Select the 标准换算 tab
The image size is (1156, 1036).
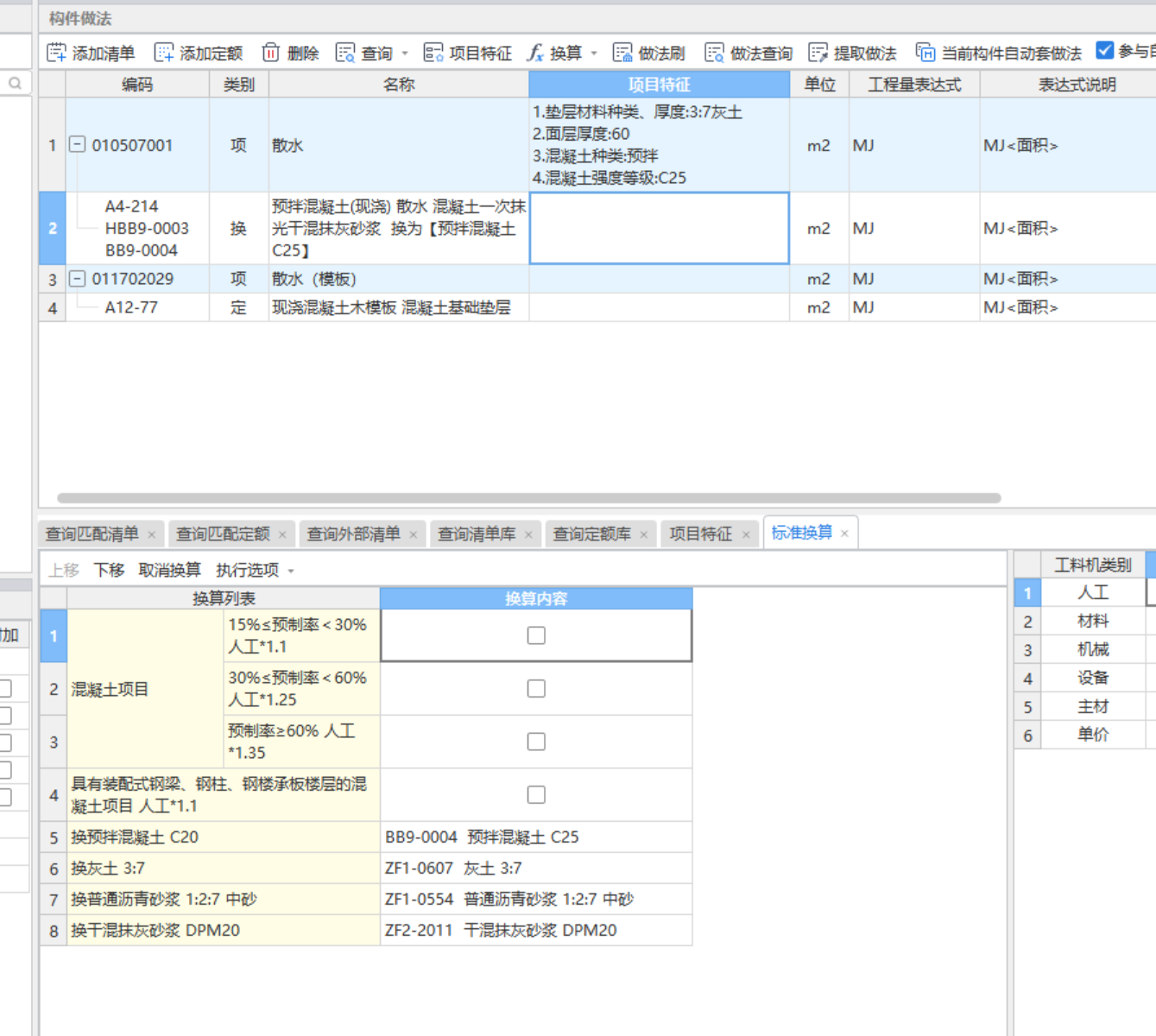tap(802, 533)
